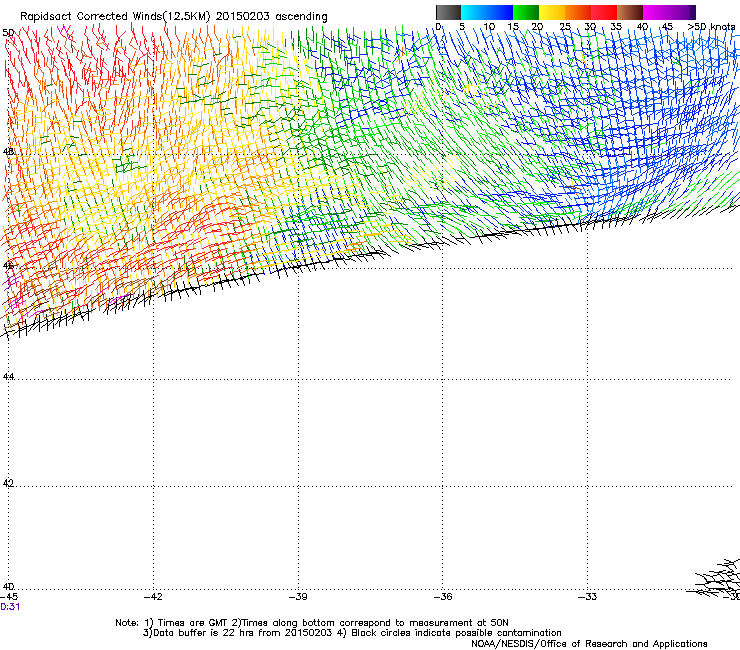Click the latitude label 46
The width and height of the screenshot is (740, 650).
click(8, 265)
